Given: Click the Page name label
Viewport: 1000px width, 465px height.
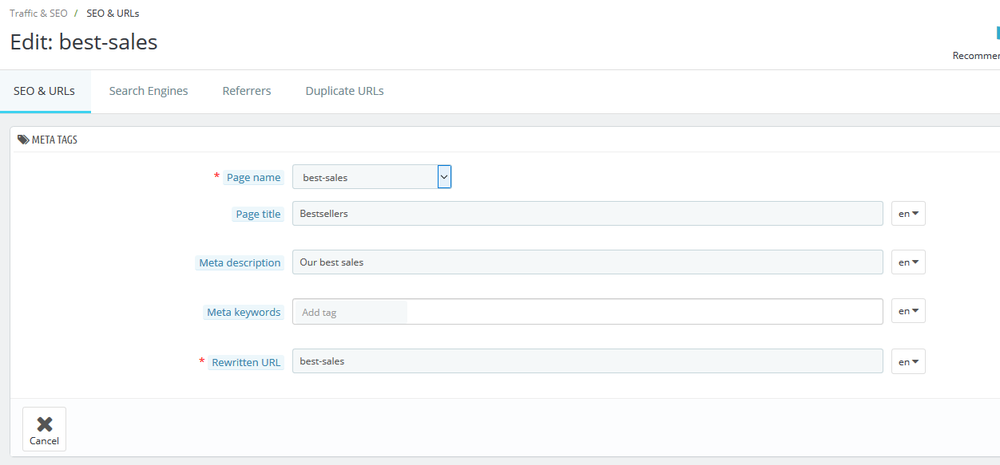Looking at the screenshot, I should tap(253, 178).
